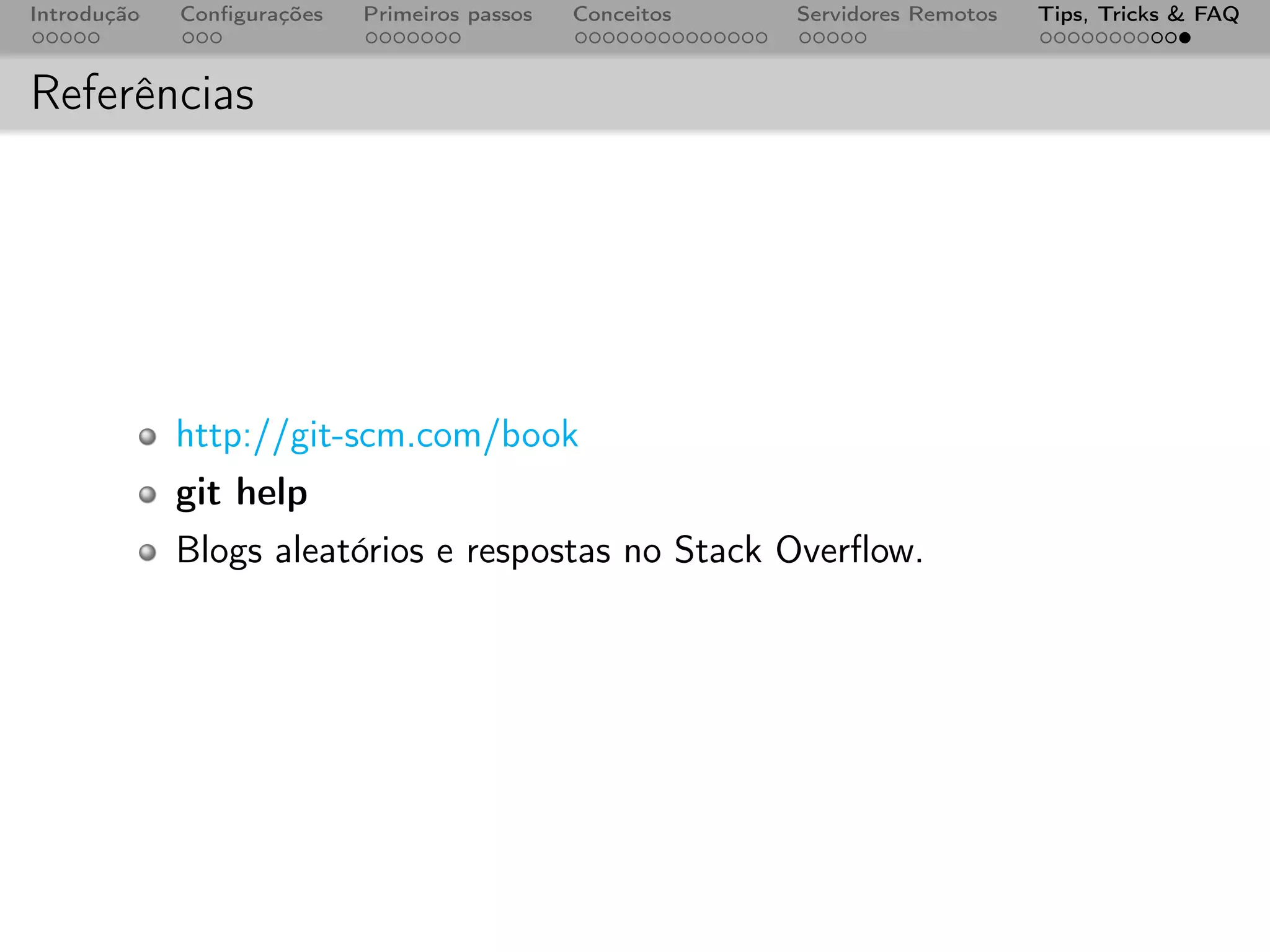
Task: Click the first slide dot under Configurações
Action: [x=188, y=38]
